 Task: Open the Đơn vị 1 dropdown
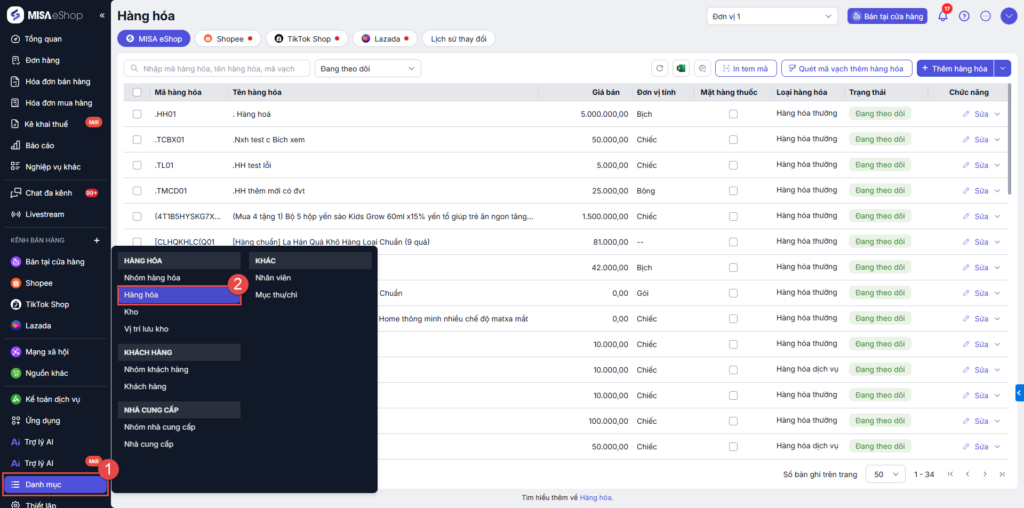tap(772, 16)
